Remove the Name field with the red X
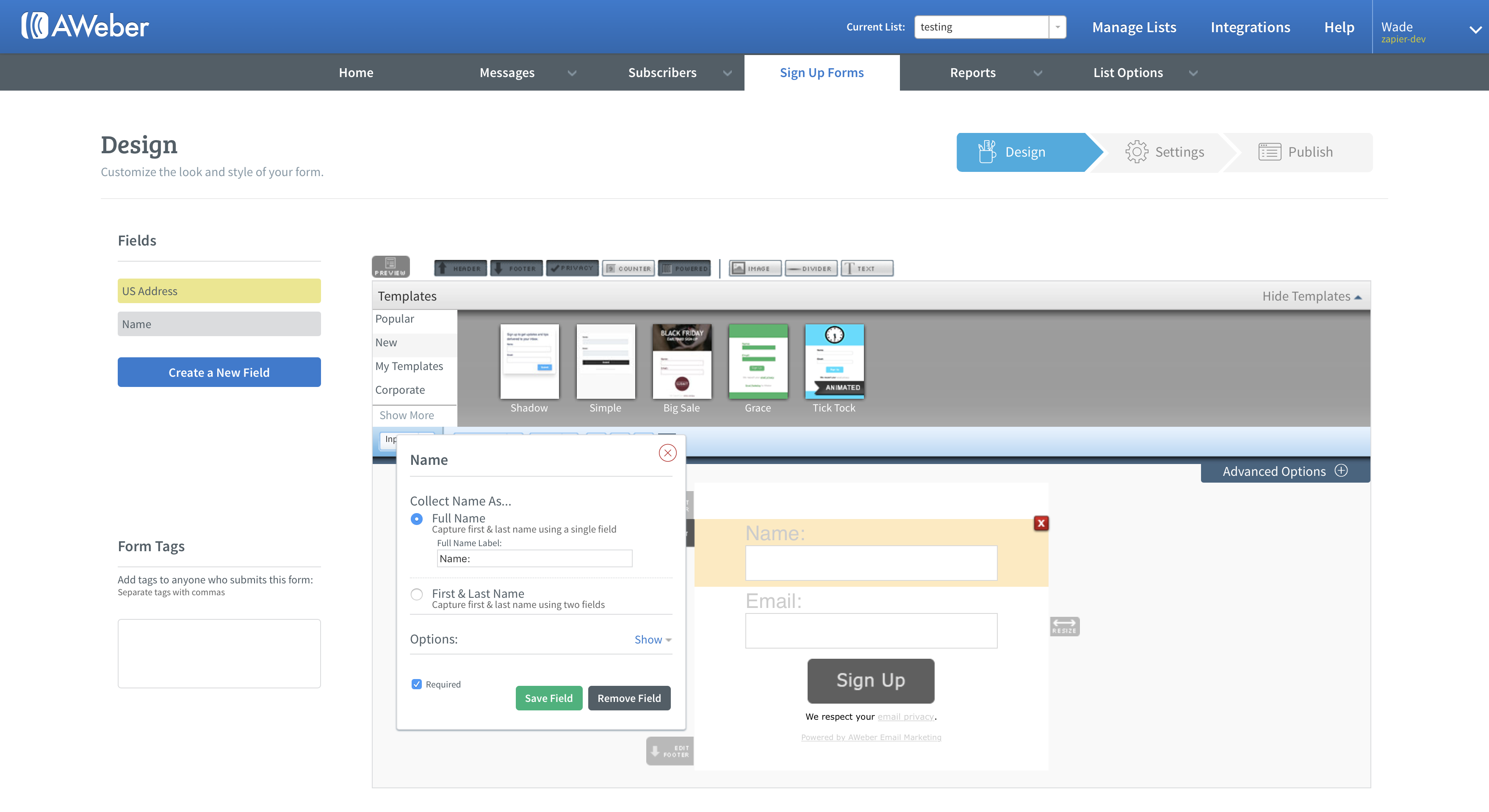1489x812 pixels. [x=1041, y=523]
